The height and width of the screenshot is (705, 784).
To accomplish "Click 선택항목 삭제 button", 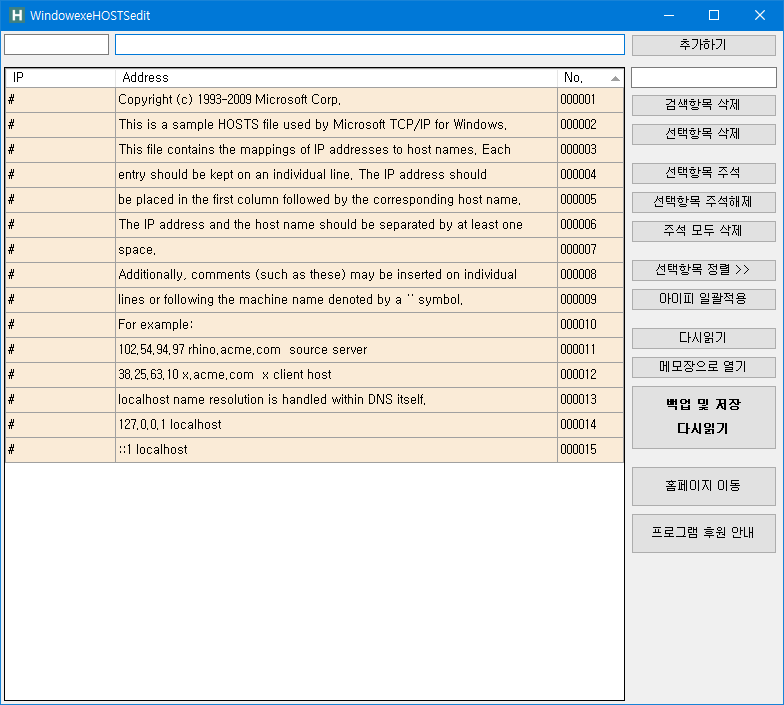I will 704,134.
